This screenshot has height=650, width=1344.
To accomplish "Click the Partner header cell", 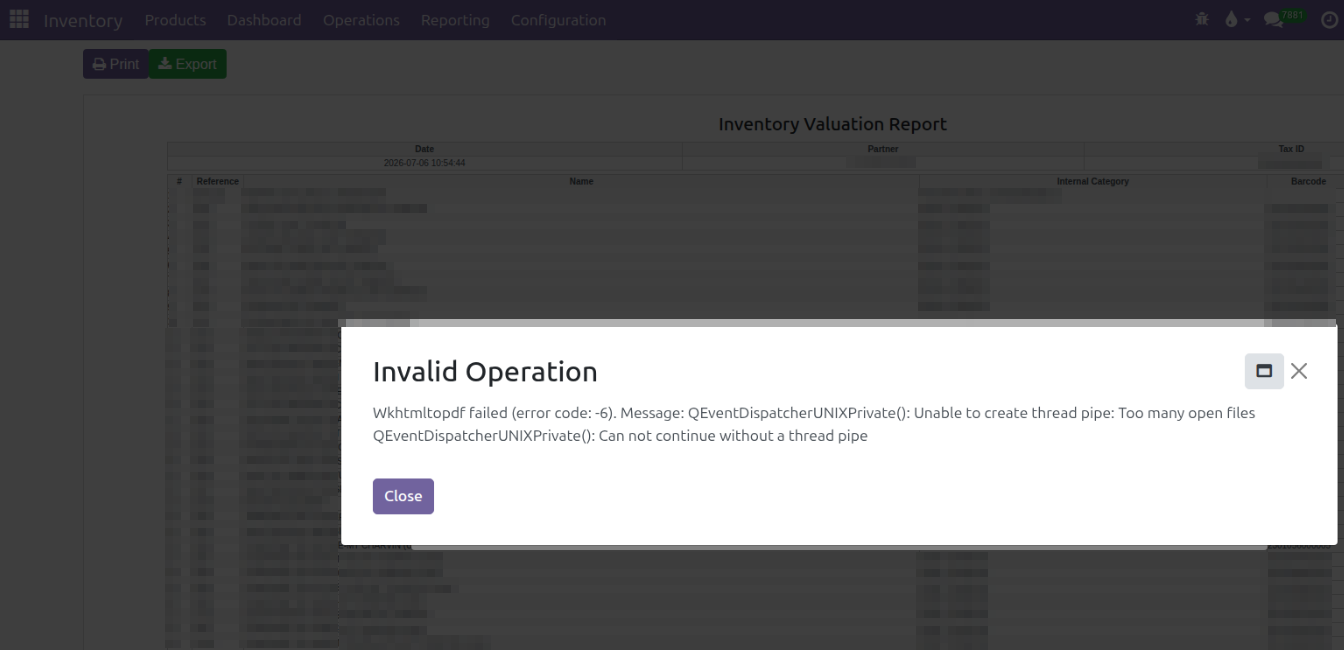I will coord(883,149).
